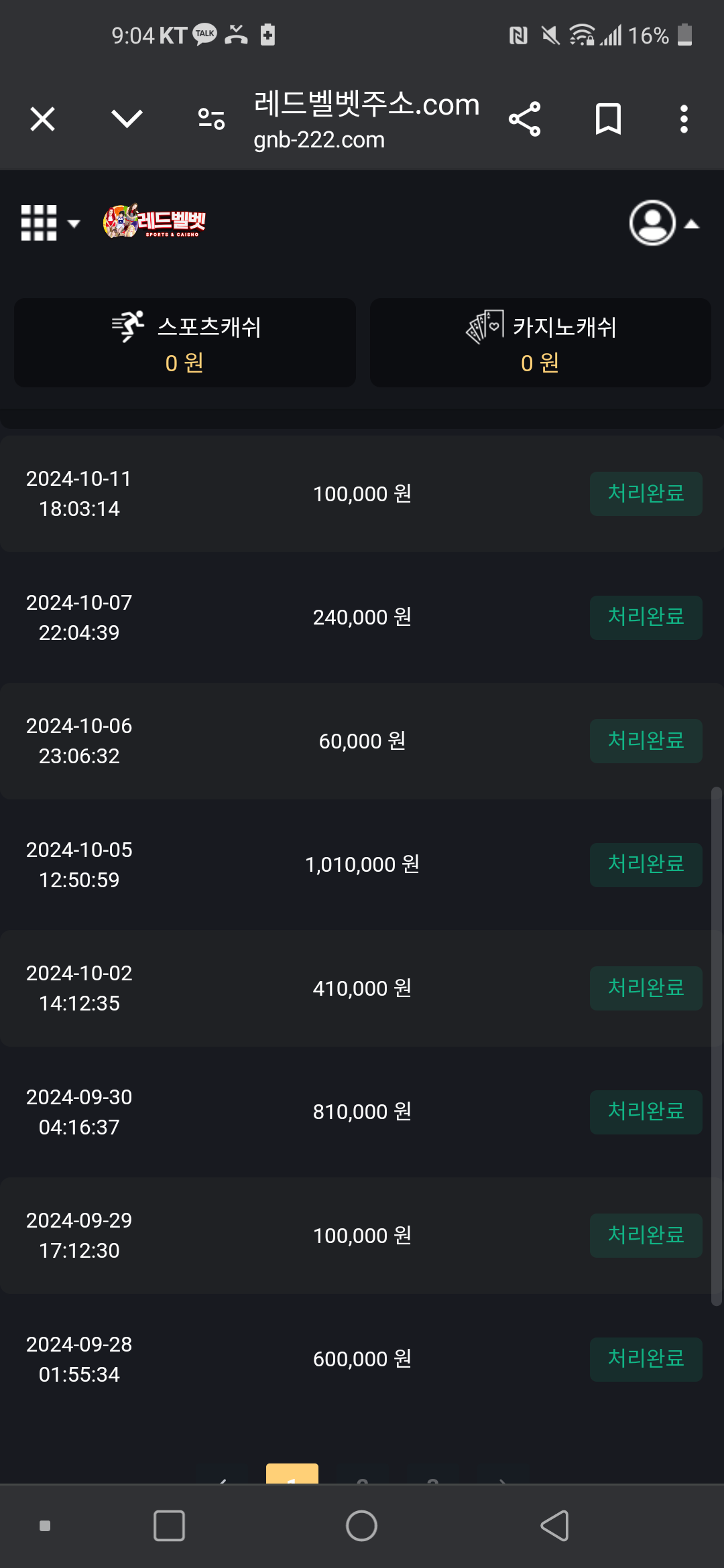This screenshot has width=724, height=1568.
Task: Collapse the arrow next to profile avatar
Action: pyautogui.click(x=692, y=224)
